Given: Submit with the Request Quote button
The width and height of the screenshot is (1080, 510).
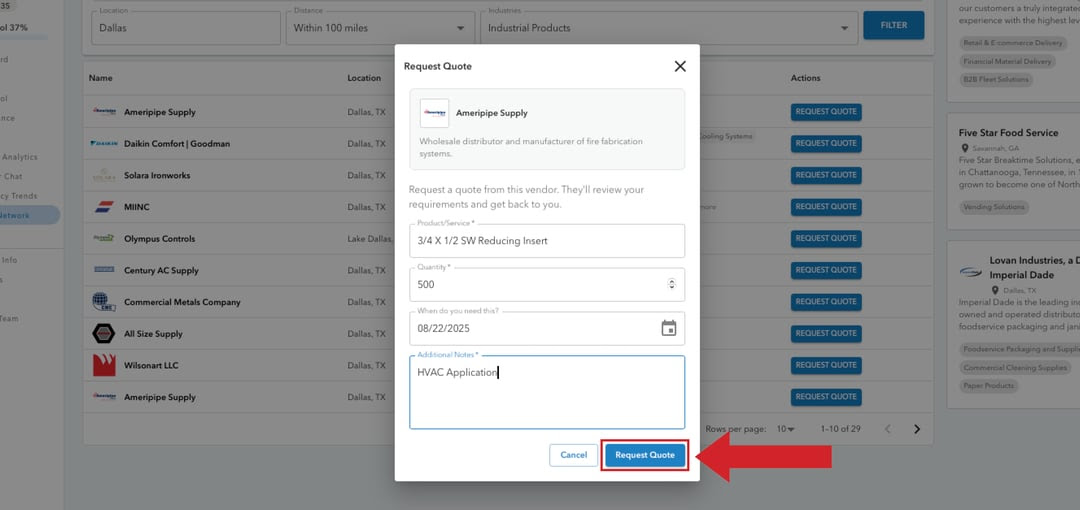Looking at the screenshot, I should (645, 455).
